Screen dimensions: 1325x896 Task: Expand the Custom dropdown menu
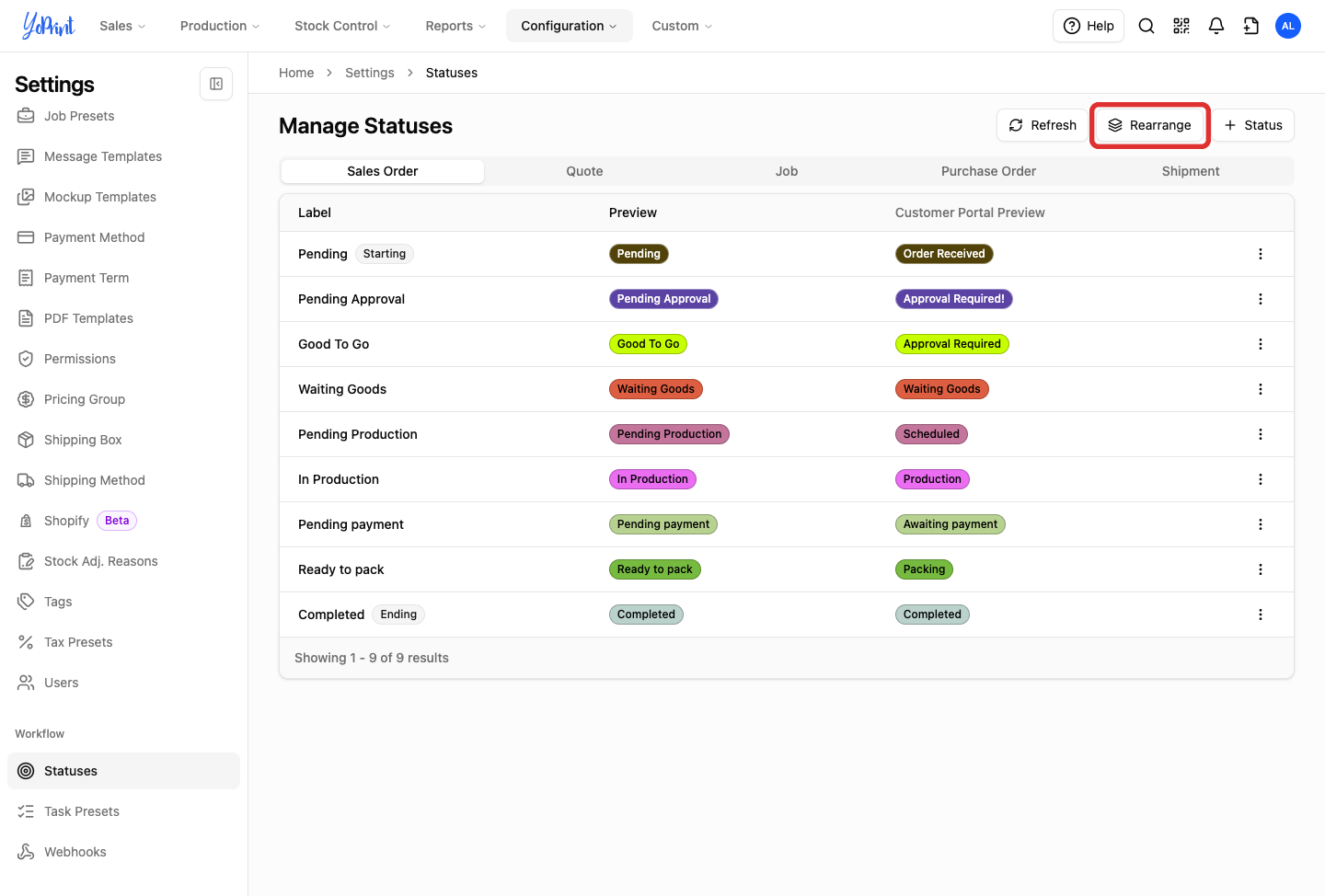(x=682, y=26)
